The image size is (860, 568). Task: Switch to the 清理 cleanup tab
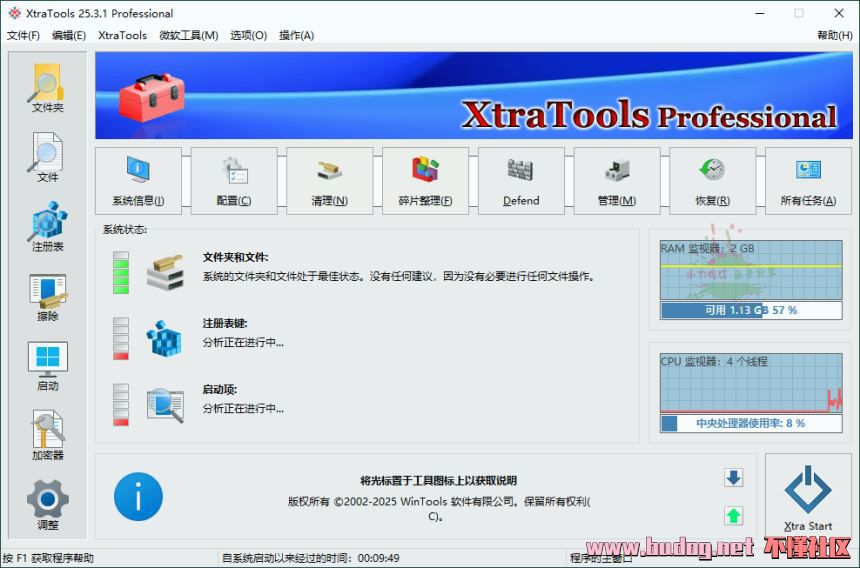(329, 181)
